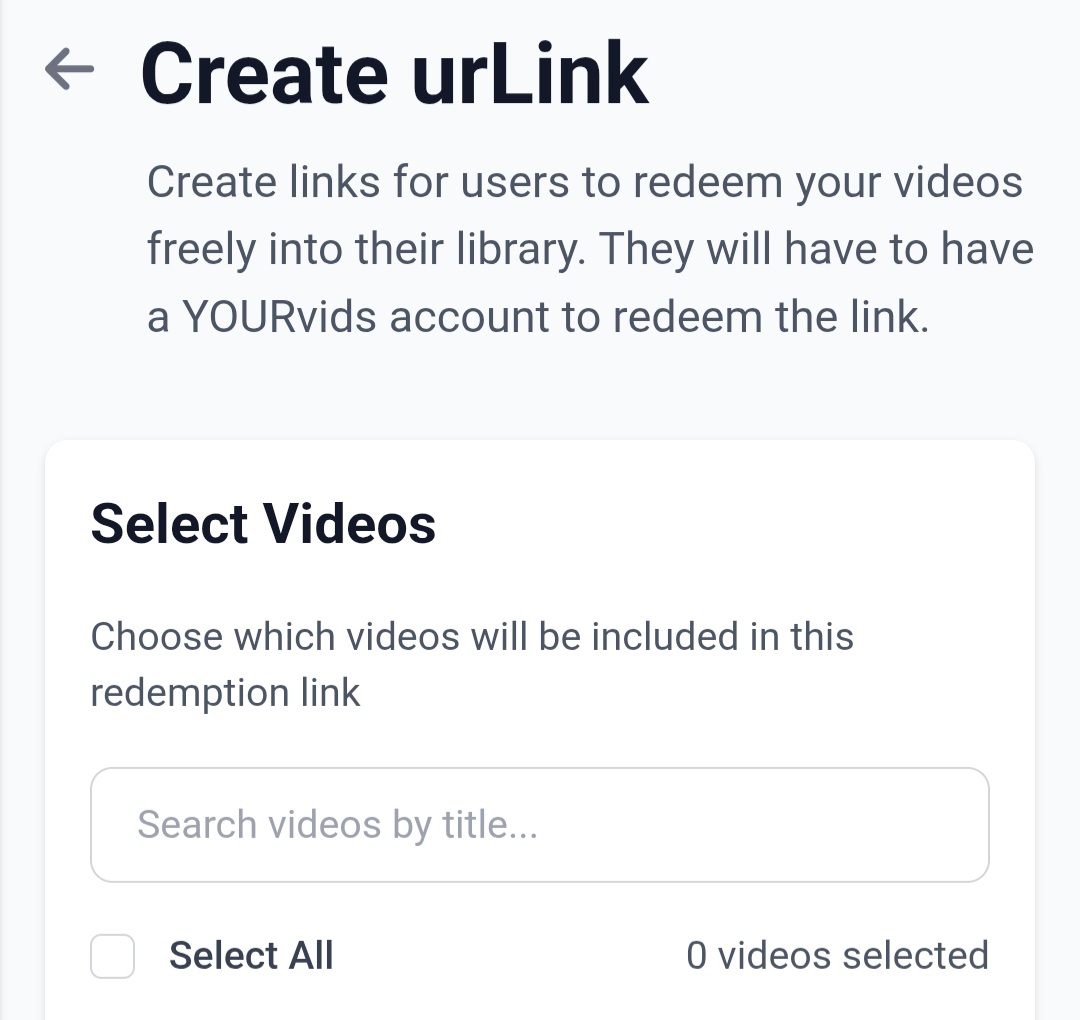Click the 'redemption link' helper text line

point(226,693)
